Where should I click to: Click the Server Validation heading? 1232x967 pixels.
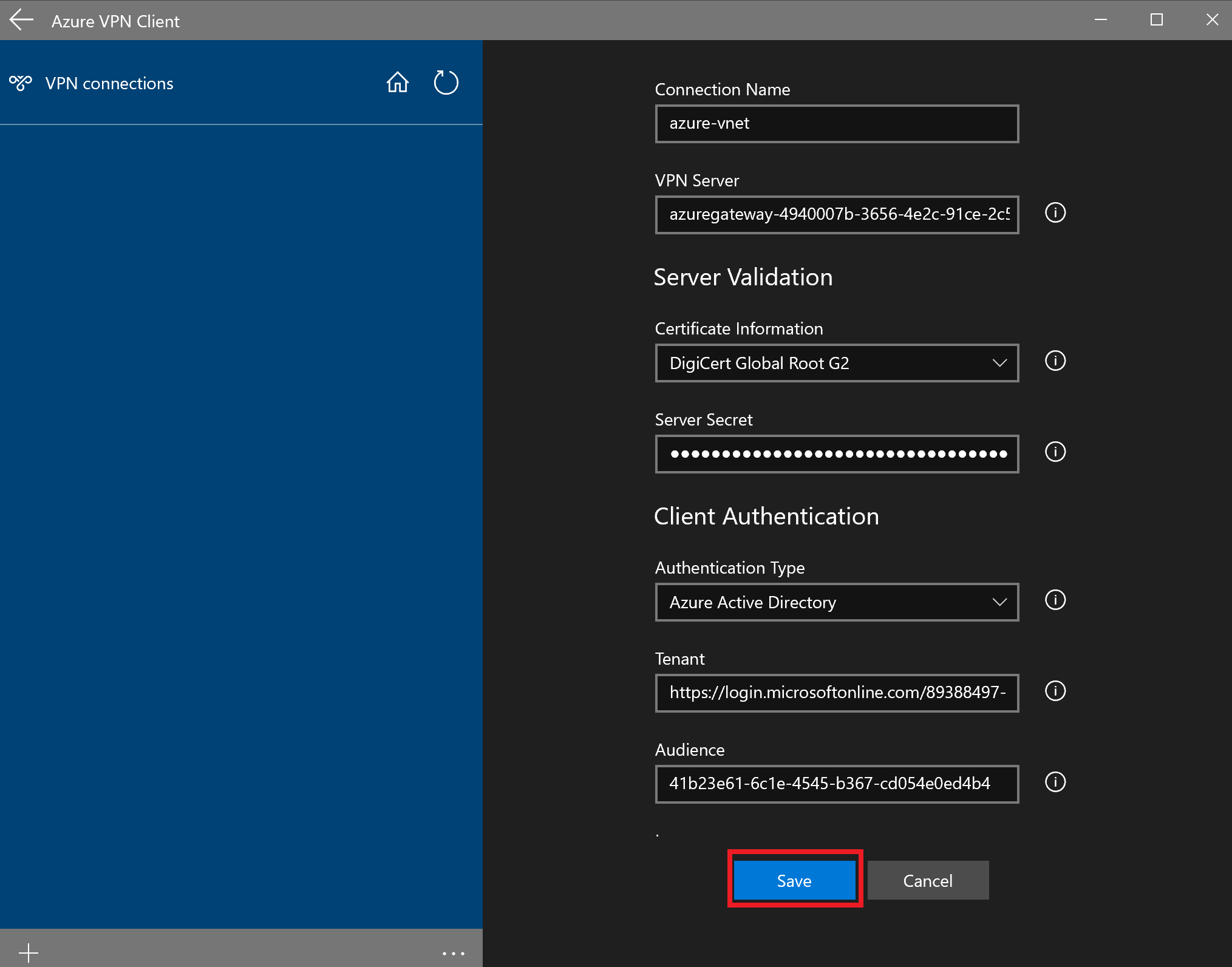(743, 277)
